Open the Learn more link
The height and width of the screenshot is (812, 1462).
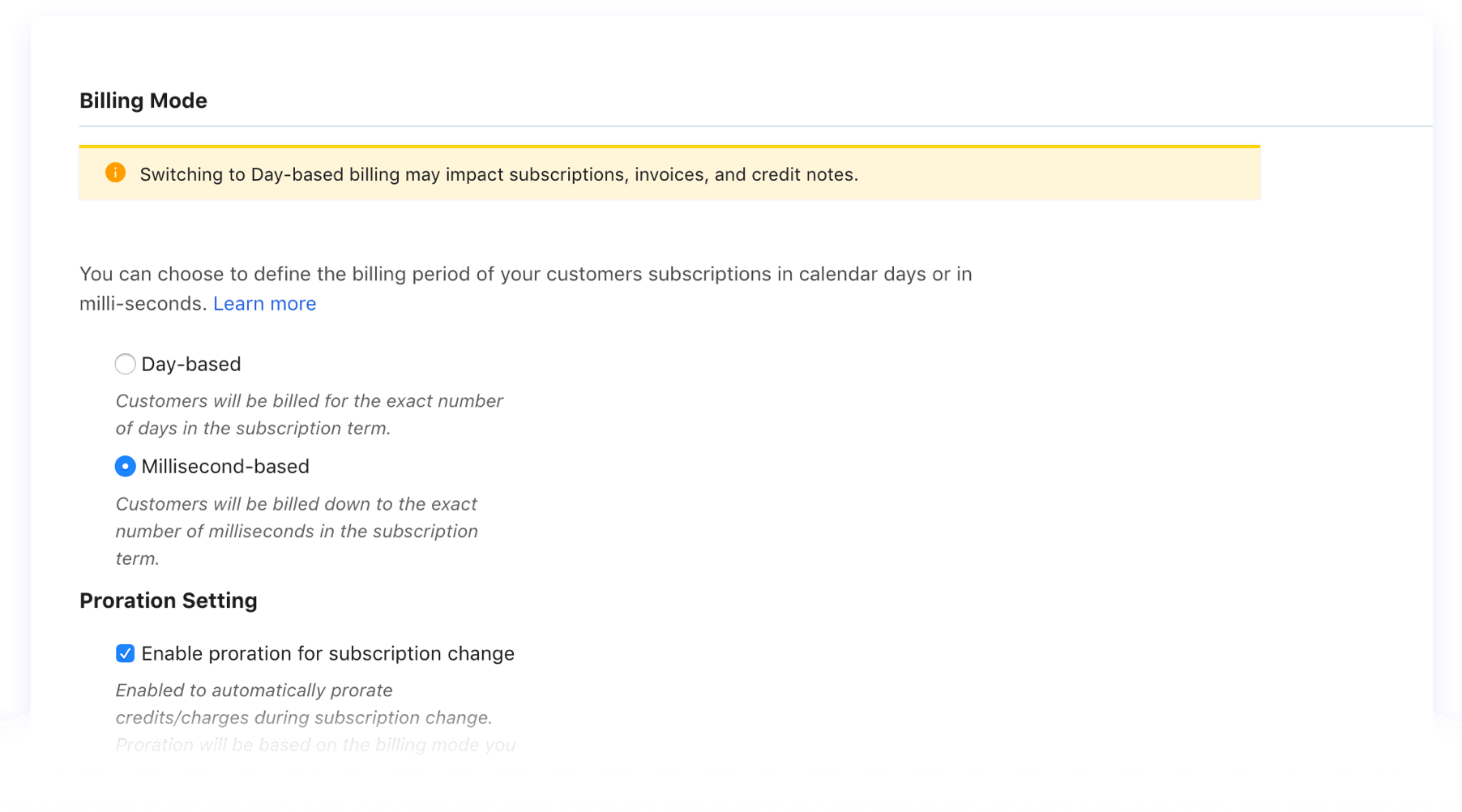click(x=264, y=303)
